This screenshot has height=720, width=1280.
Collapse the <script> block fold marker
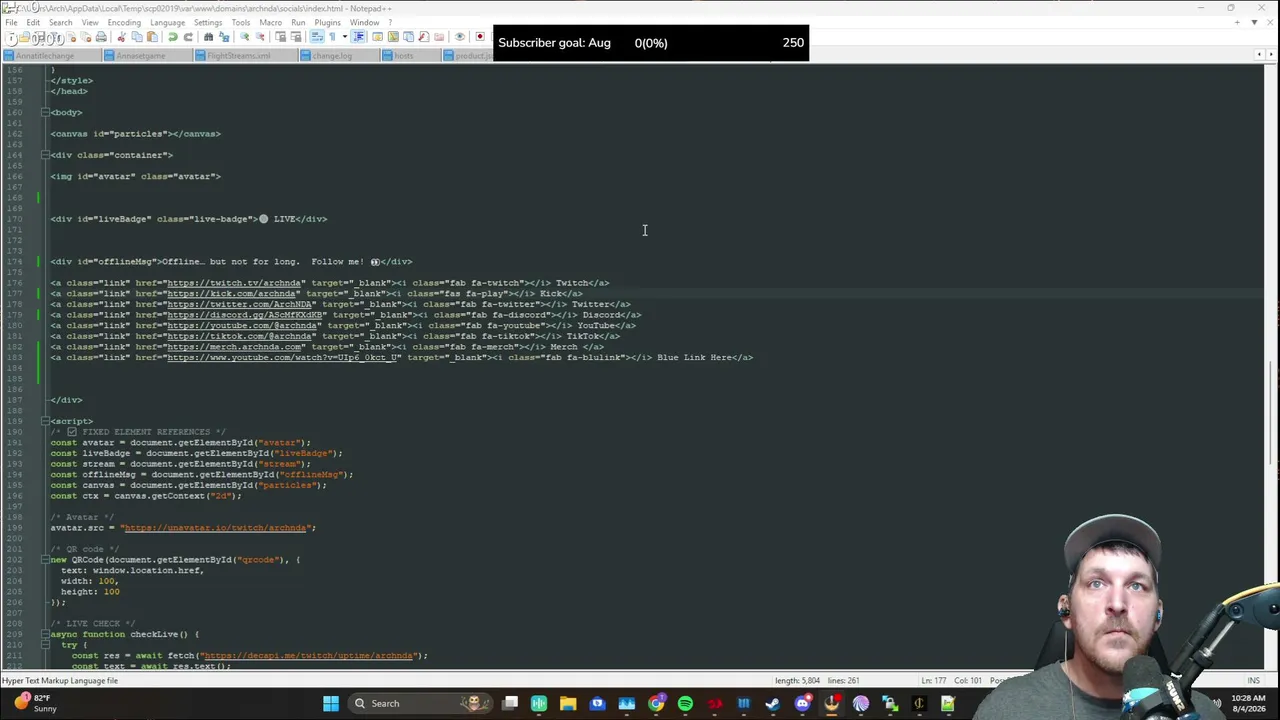(x=45, y=421)
